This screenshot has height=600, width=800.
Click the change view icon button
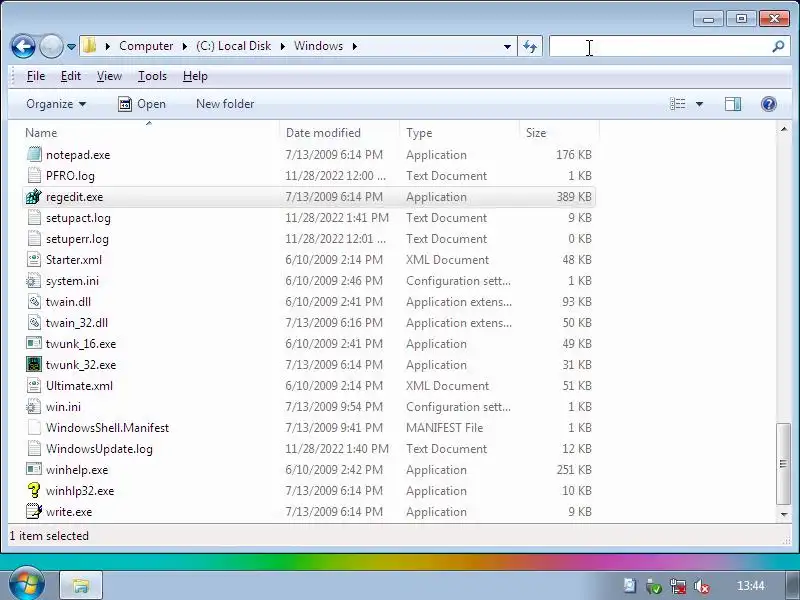point(678,104)
